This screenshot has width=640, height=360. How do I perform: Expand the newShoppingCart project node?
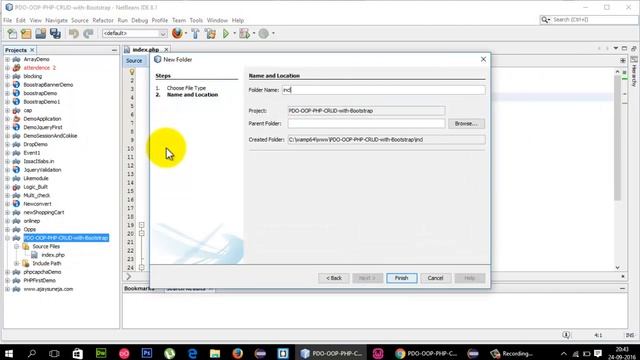(x=7, y=212)
